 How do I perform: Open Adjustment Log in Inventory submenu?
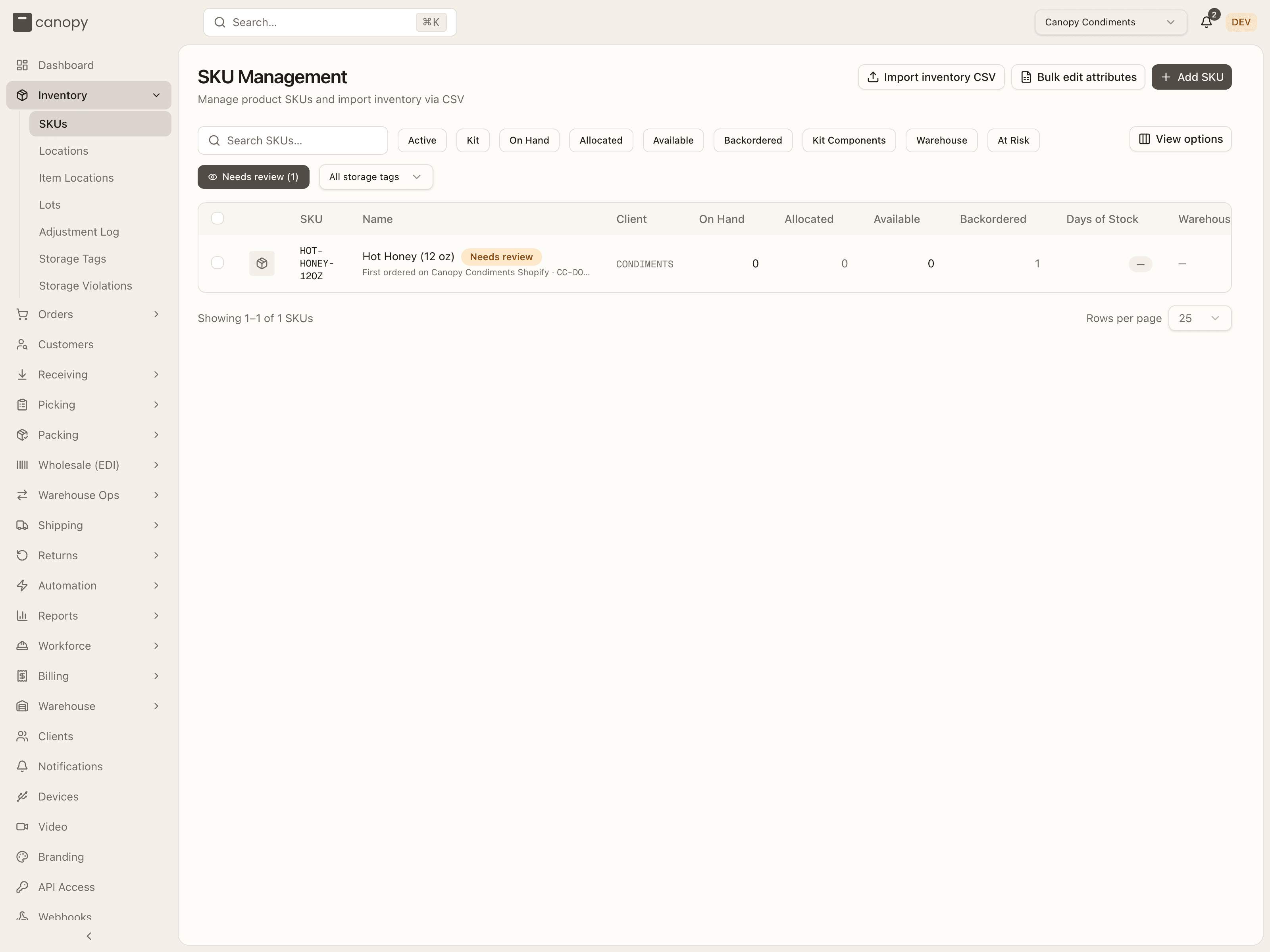(x=79, y=232)
